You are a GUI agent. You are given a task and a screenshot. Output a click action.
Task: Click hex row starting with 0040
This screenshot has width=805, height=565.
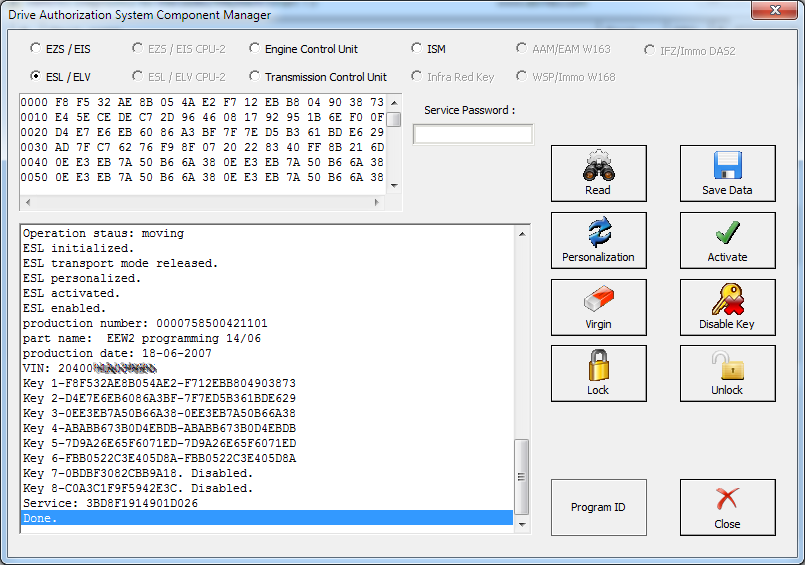click(202, 162)
